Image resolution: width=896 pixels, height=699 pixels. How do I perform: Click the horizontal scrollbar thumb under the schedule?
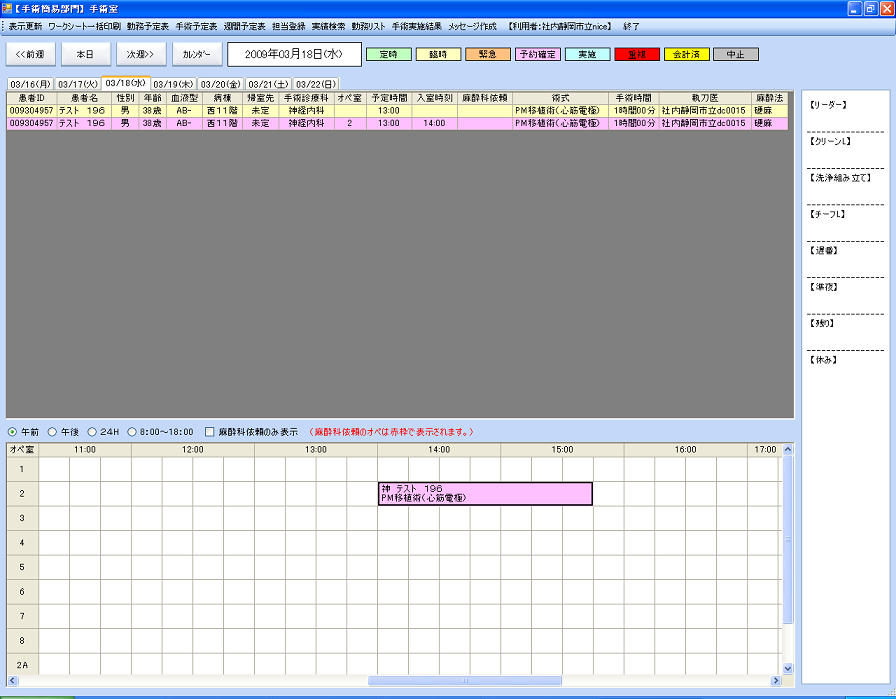[465, 680]
